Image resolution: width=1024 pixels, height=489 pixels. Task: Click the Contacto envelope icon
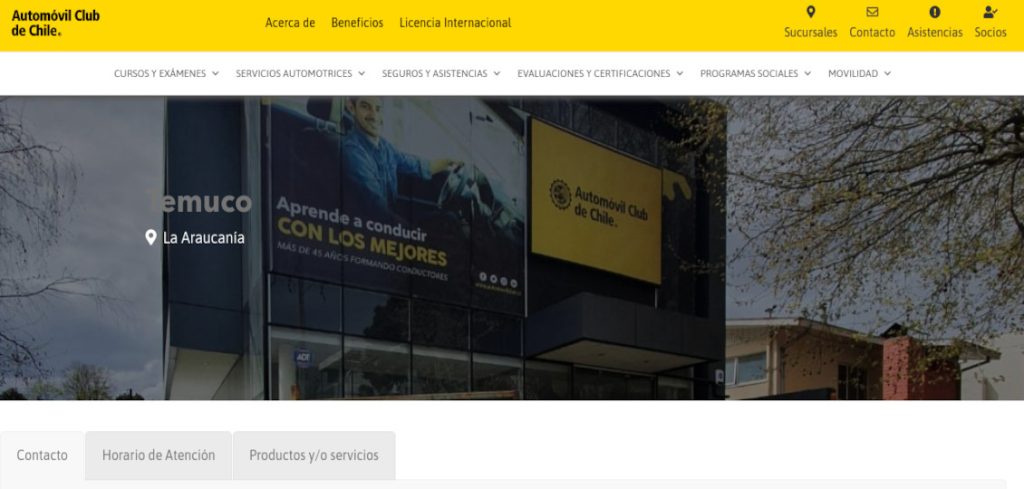click(x=872, y=12)
